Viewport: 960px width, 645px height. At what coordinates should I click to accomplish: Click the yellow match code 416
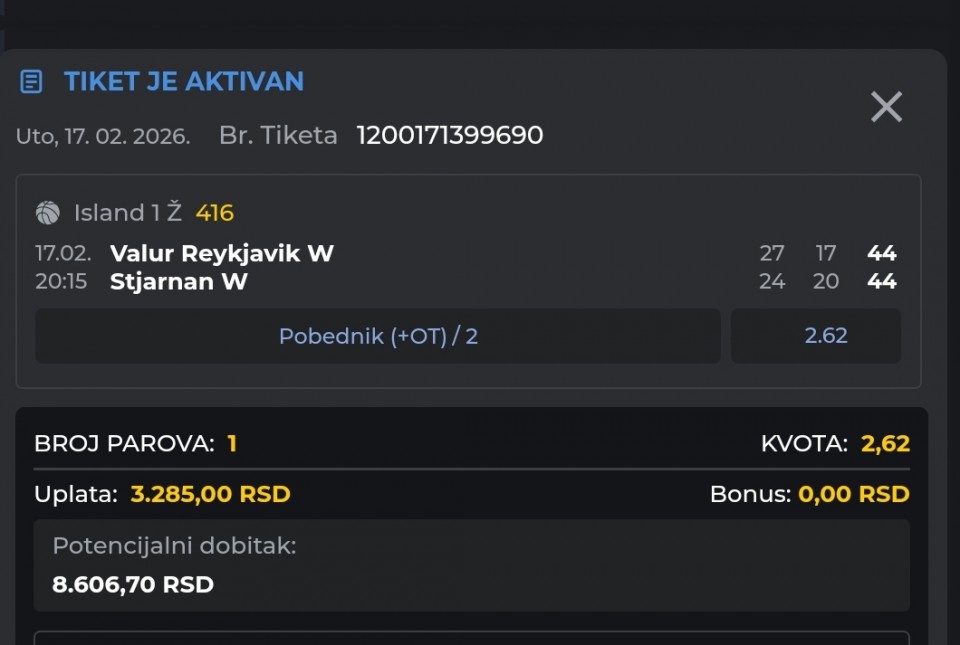pyautogui.click(x=215, y=213)
